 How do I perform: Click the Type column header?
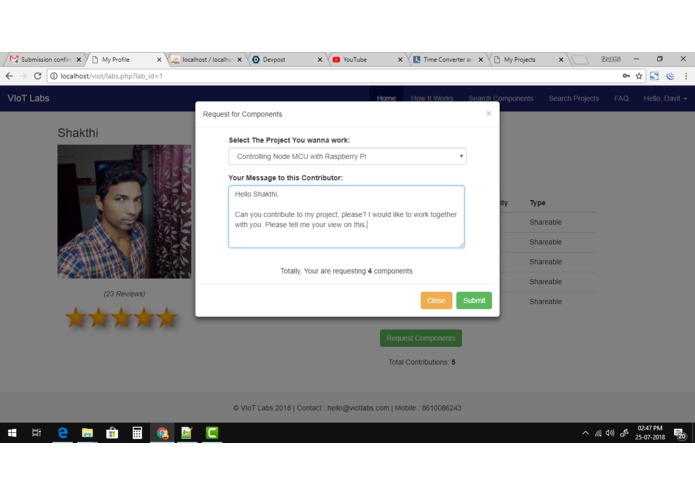click(x=537, y=202)
